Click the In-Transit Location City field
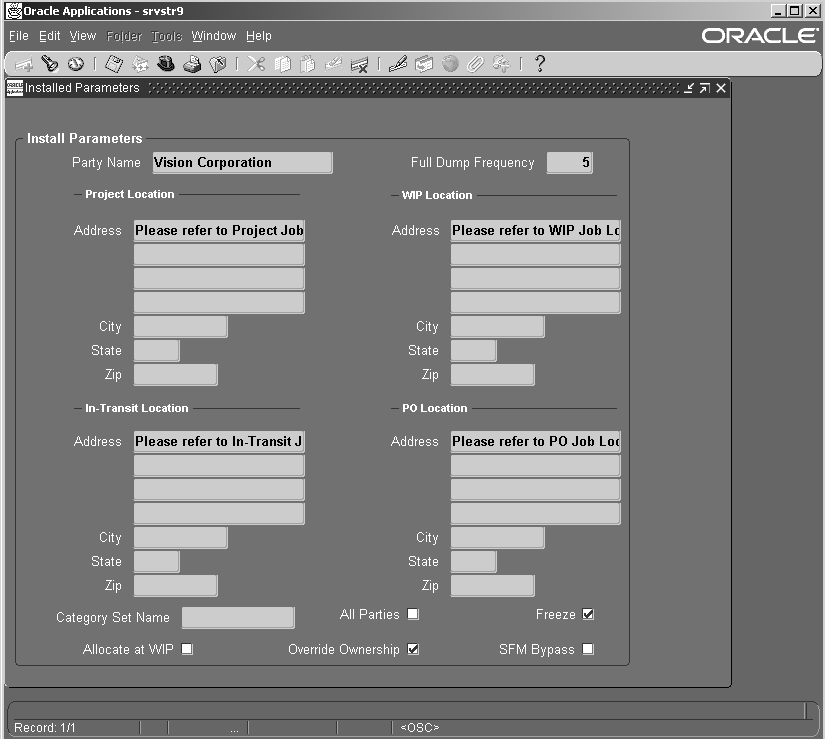Image resolution: width=825 pixels, height=739 pixels. tap(180, 538)
